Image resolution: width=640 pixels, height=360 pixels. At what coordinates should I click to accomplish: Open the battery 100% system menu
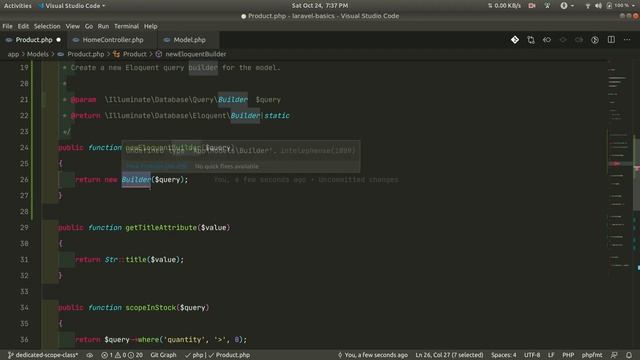[621, 6]
